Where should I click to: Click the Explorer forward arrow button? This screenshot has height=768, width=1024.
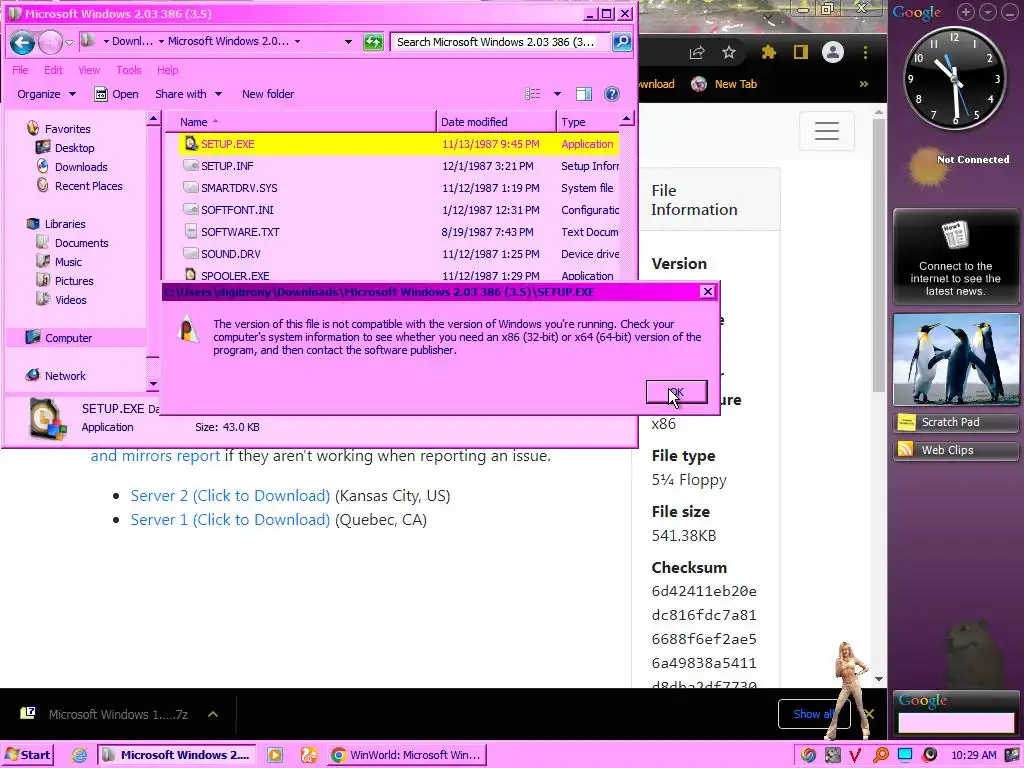[x=50, y=43]
